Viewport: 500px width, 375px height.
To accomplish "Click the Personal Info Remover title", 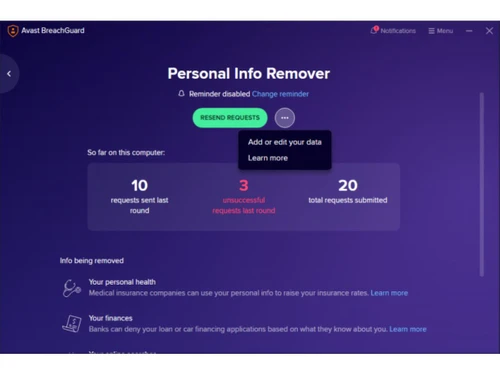I will pyautogui.click(x=249, y=74).
